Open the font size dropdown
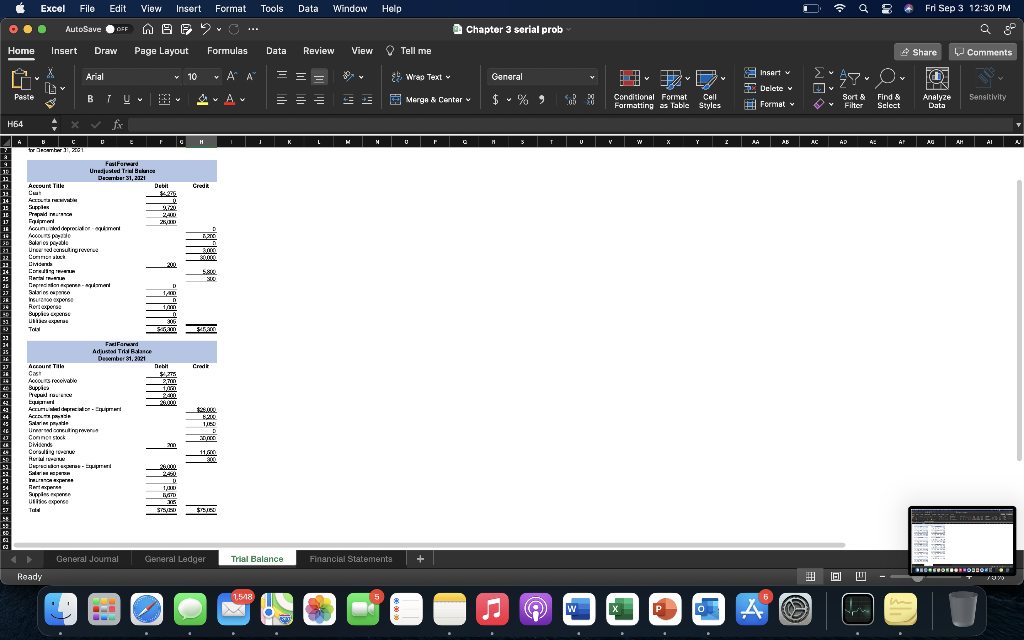Screen dimensions: 1024x640 pyautogui.click(x=216, y=76)
